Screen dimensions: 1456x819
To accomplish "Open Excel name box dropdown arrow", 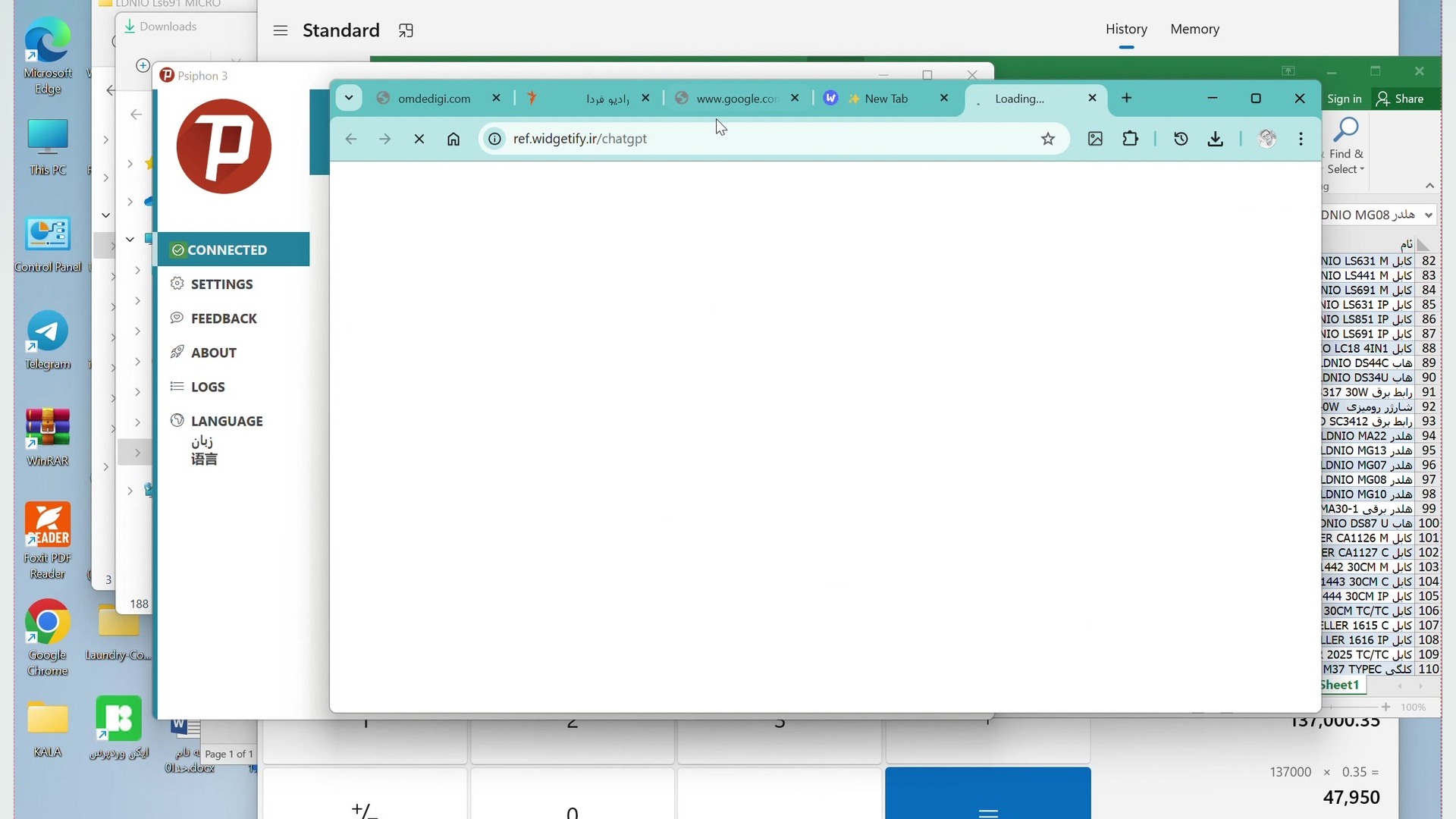I will 1429,215.
